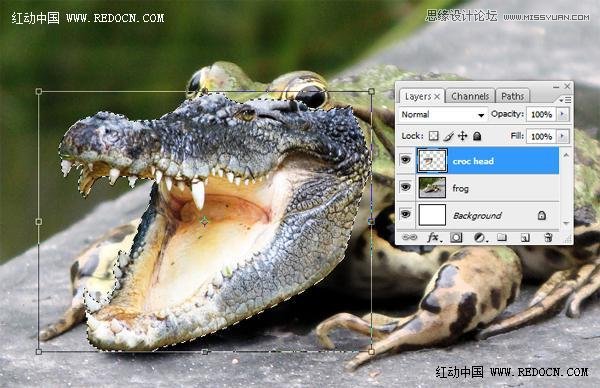Hide the croc head layer
Image resolution: width=600 pixels, height=388 pixels.
[x=406, y=160]
